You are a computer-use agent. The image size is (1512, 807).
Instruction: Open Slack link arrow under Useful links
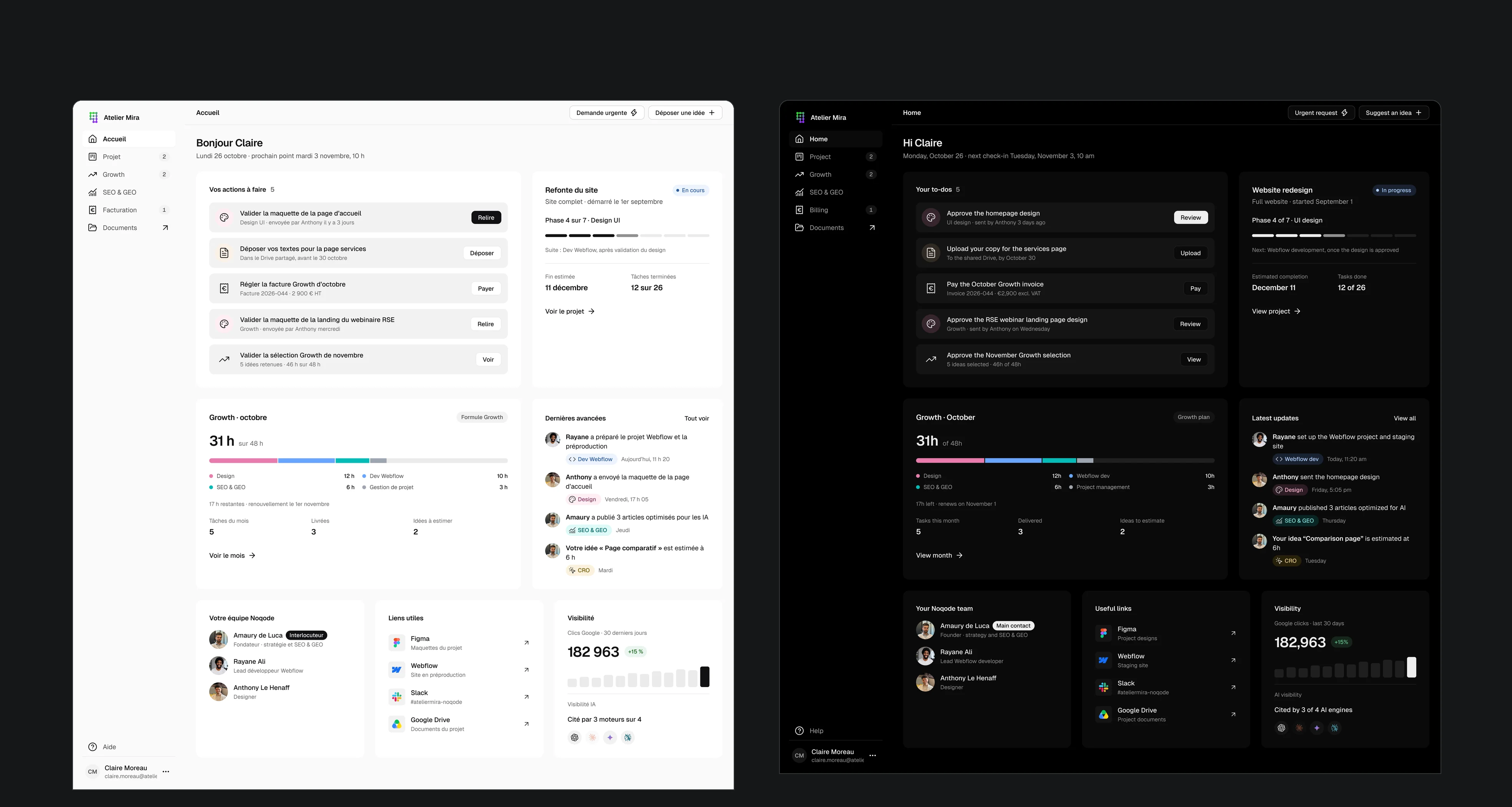click(x=1233, y=687)
